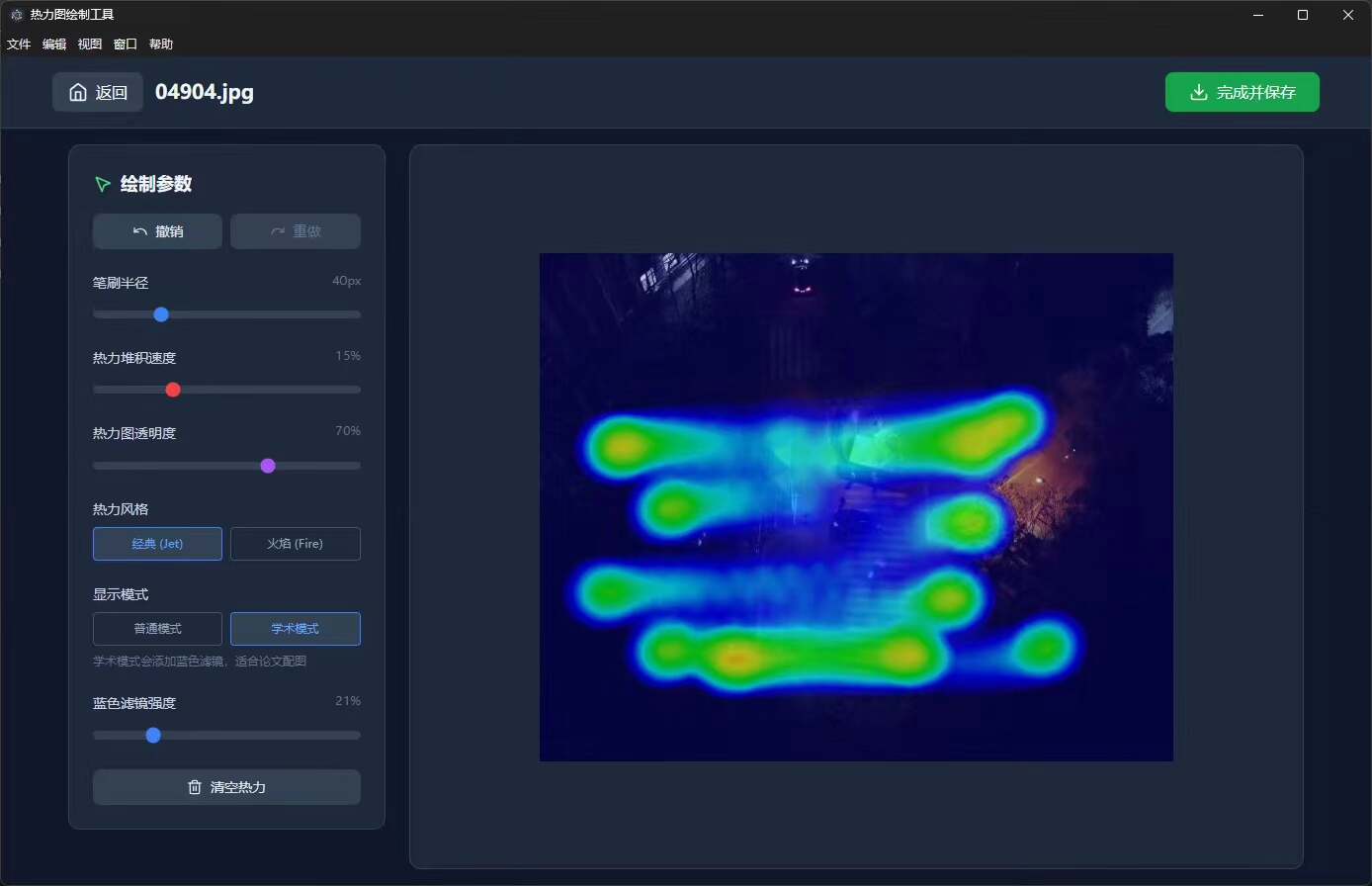
Task: Click the undo arrow icon on 撤销
Action: pos(140,231)
